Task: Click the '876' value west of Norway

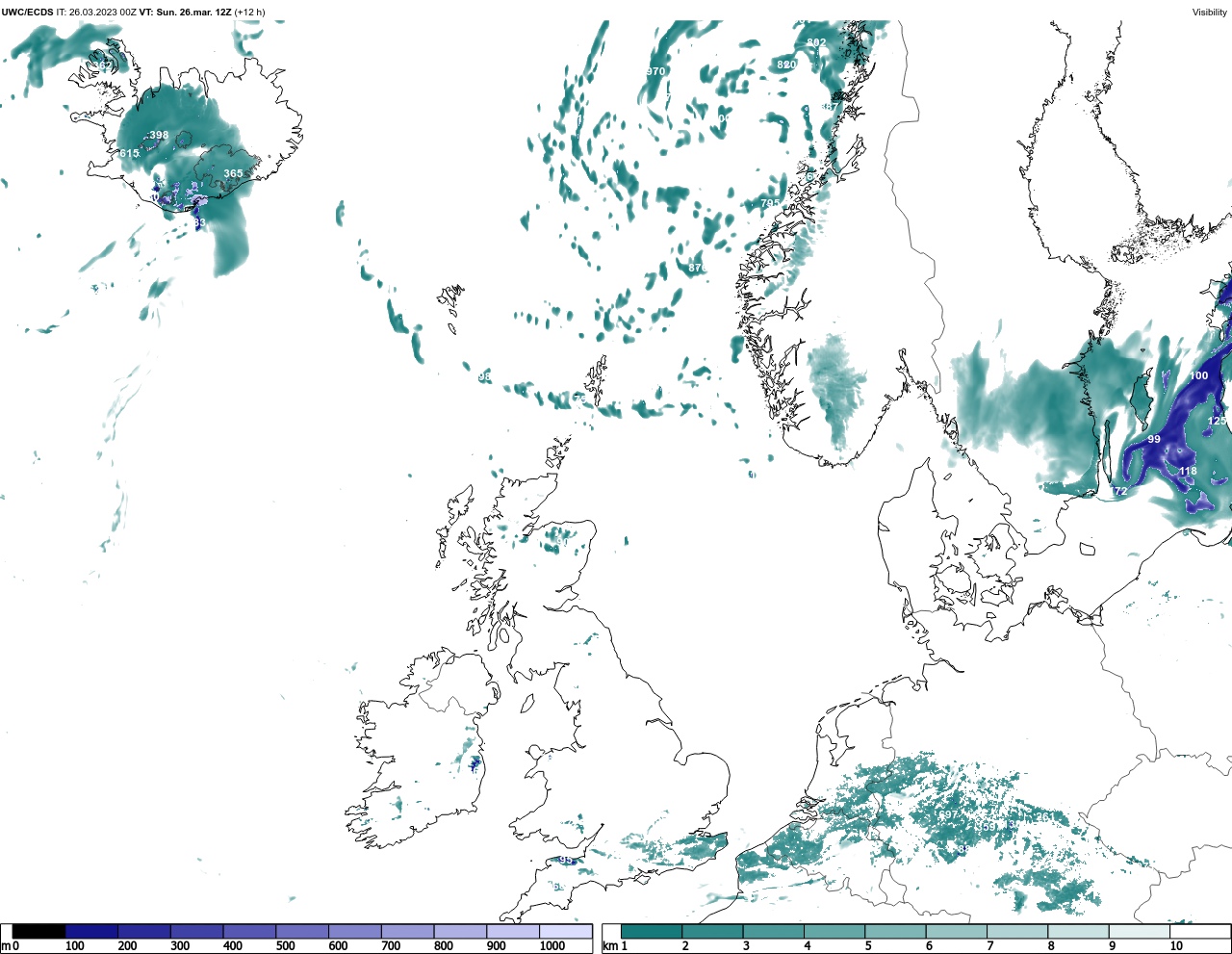Action: 698,269
